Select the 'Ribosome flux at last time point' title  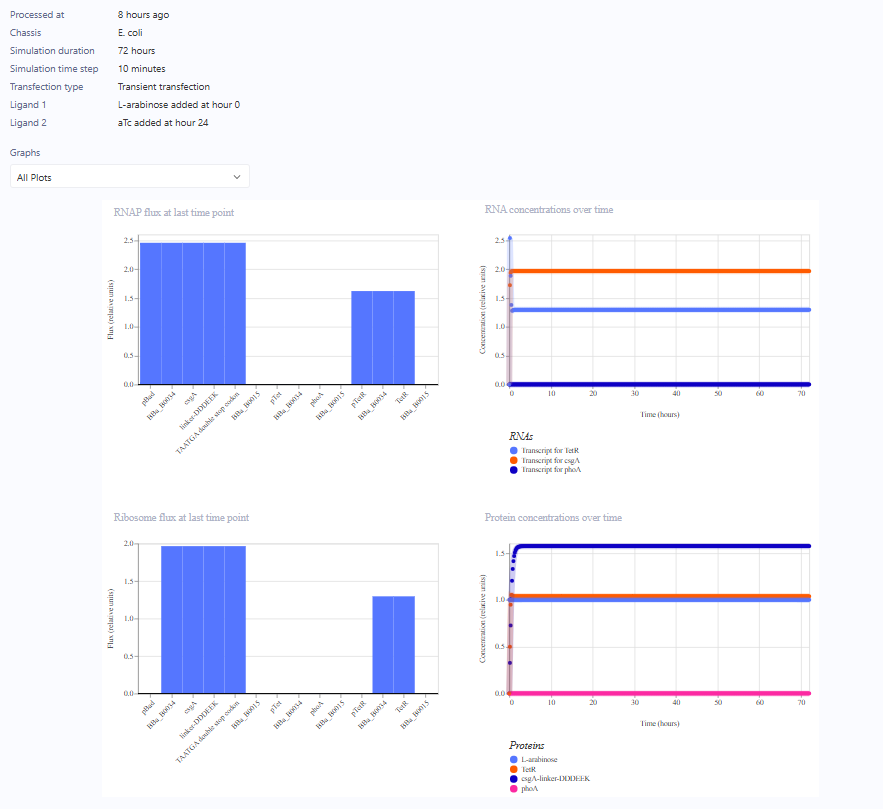(x=181, y=517)
